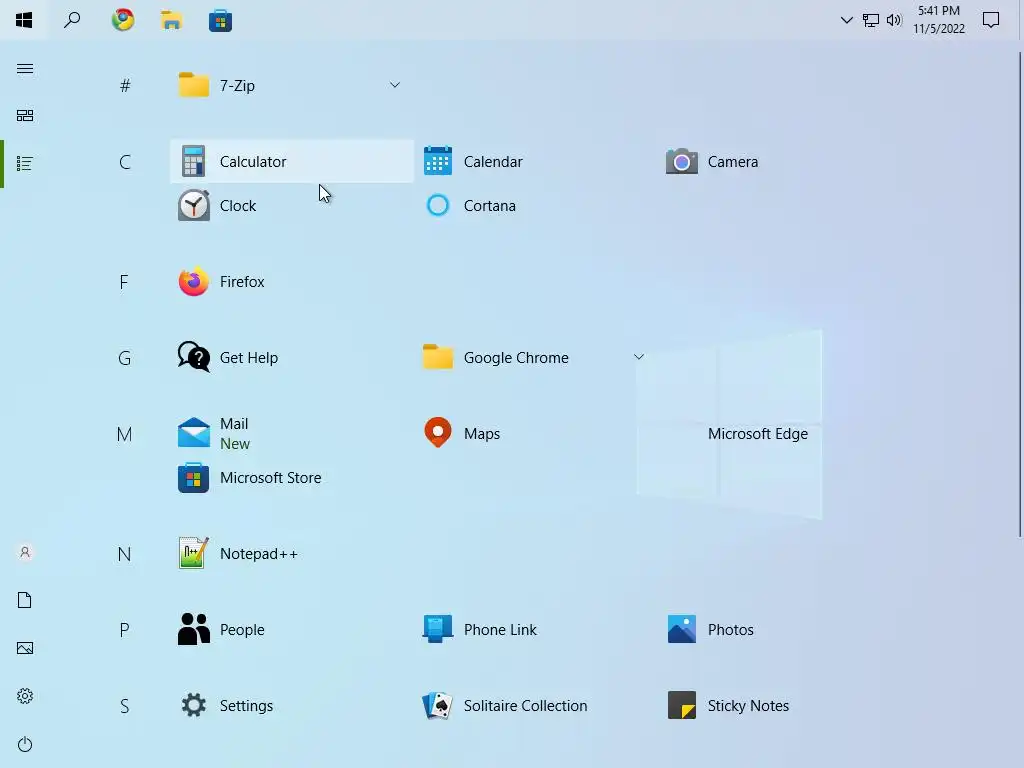Click the letter G header
This screenshot has width=1024, height=768.
point(125,358)
